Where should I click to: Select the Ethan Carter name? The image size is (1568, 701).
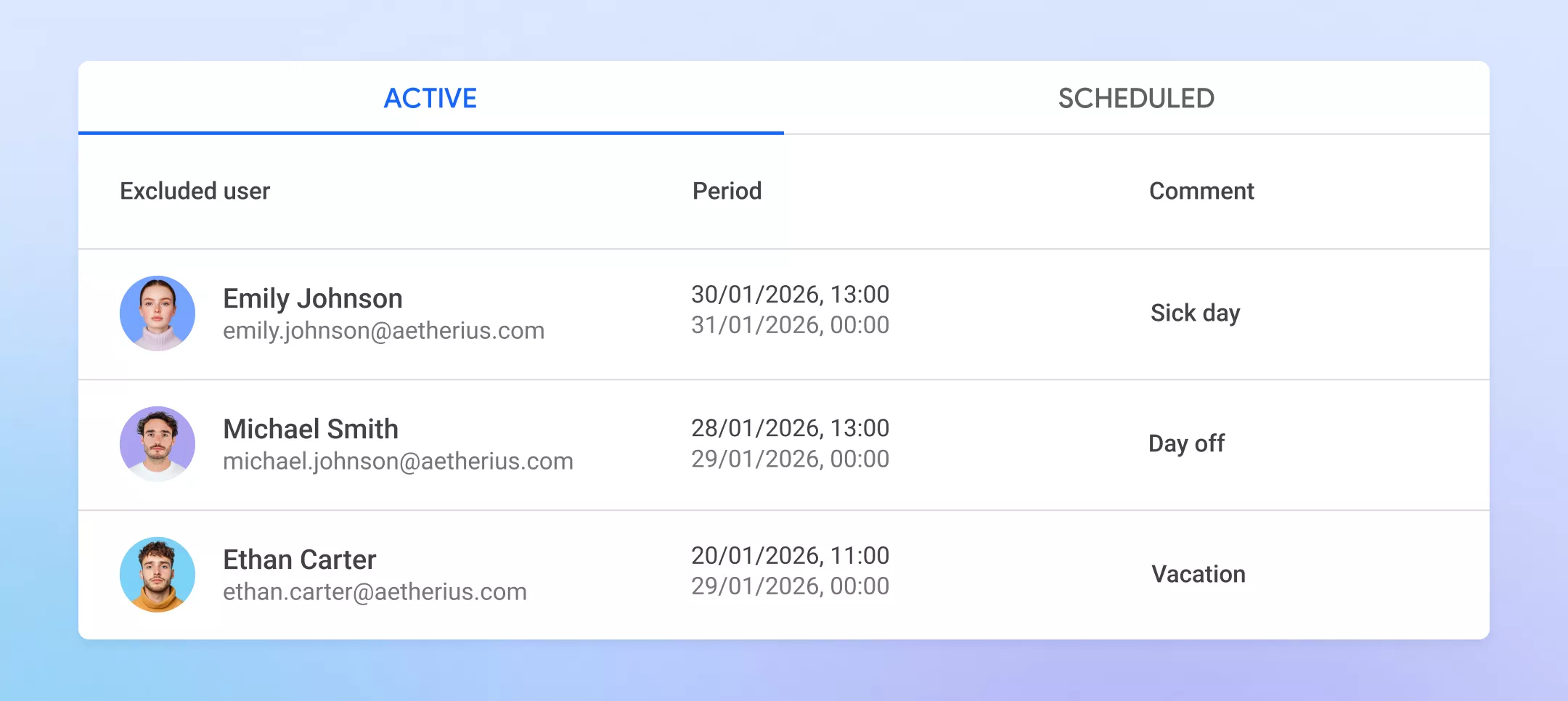[x=300, y=559]
